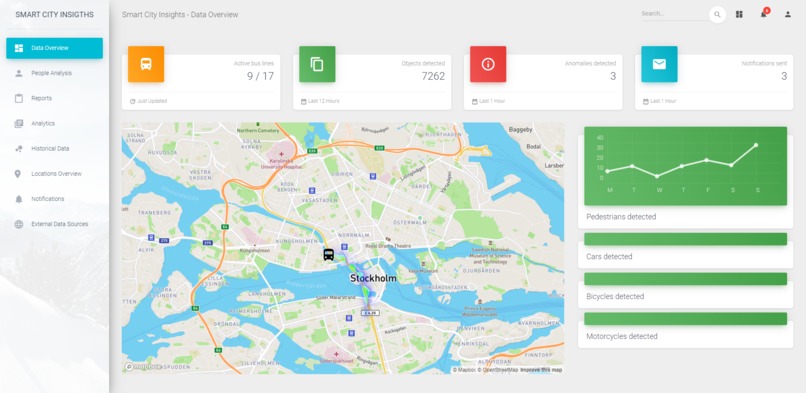Click the OpenStreetMap attribution link

pyautogui.click(x=498, y=370)
